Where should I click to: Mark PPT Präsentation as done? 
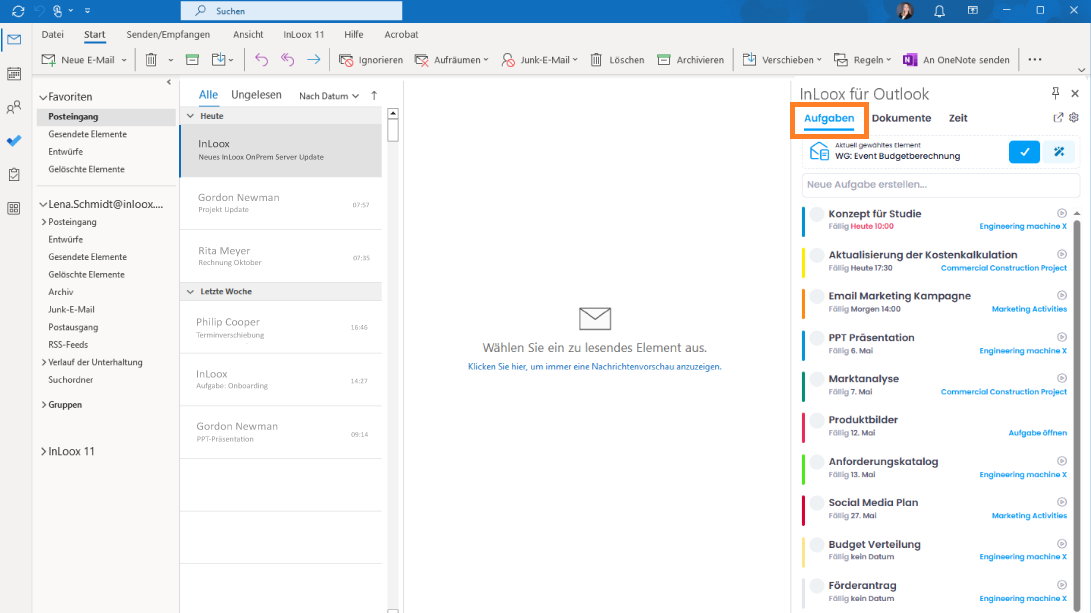pyautogui.click(x=817, y=338)
